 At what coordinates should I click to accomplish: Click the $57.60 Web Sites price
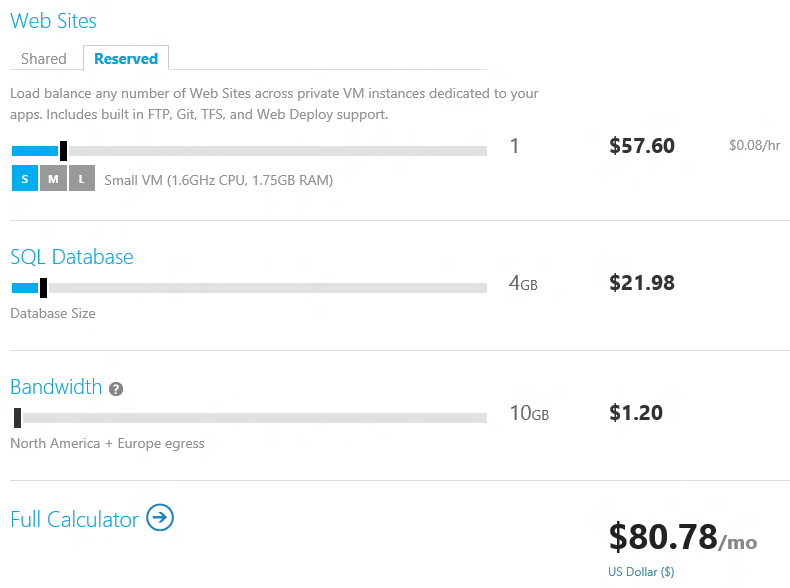point(641,146)
